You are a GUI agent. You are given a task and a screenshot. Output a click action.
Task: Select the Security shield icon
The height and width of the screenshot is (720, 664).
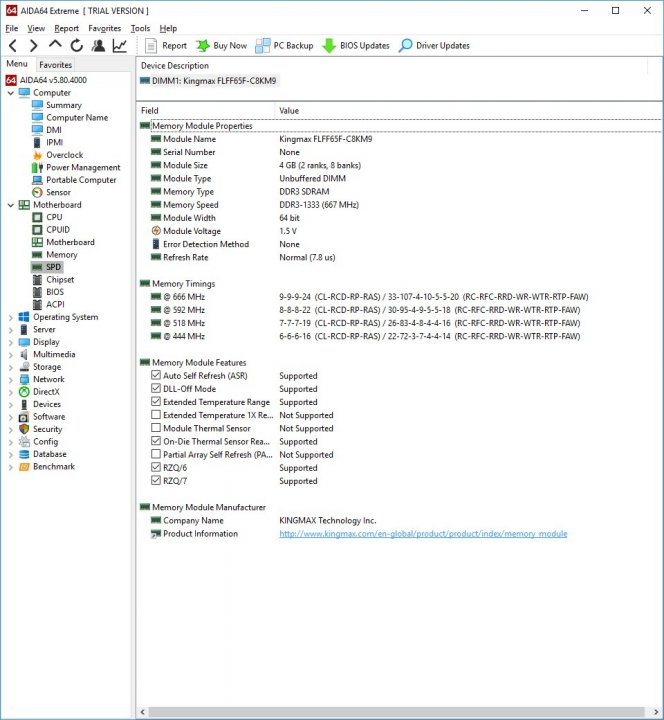[x=24, y=429]
